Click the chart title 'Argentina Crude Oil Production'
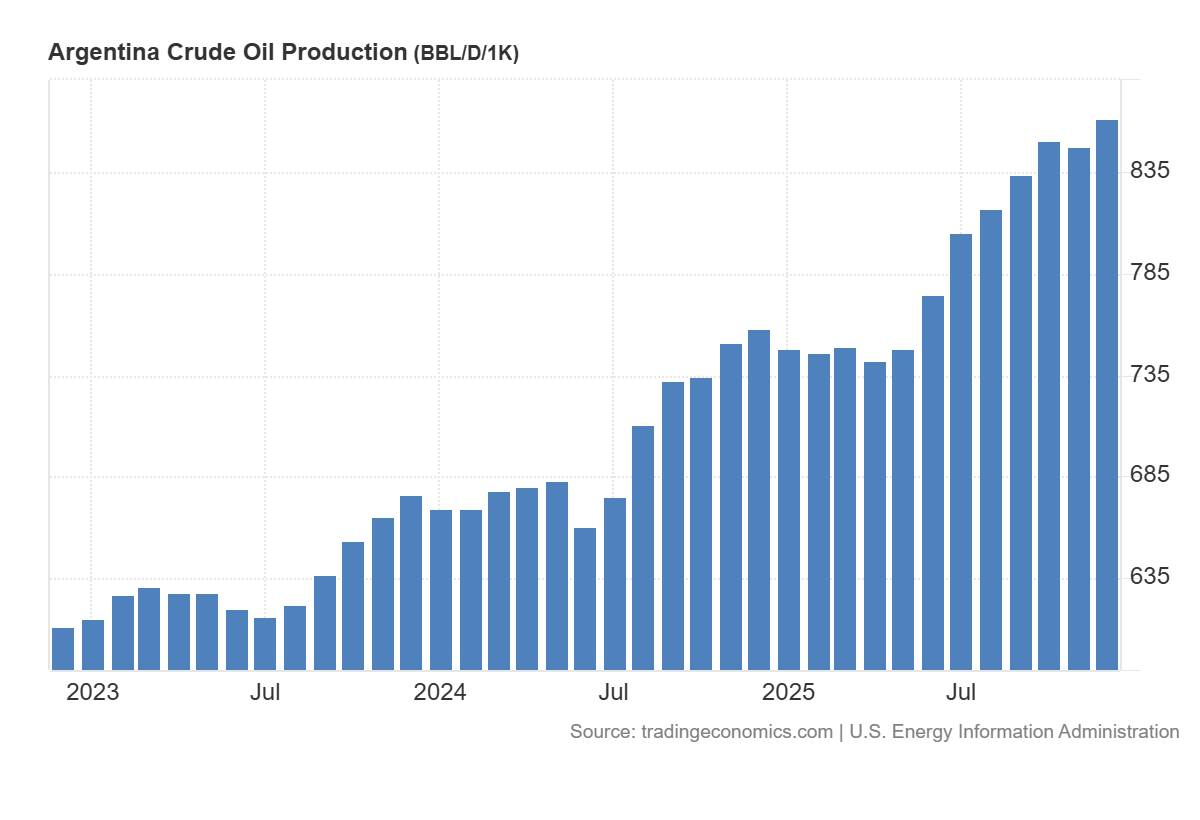1200x820 pixels. [x=227, y=53]
